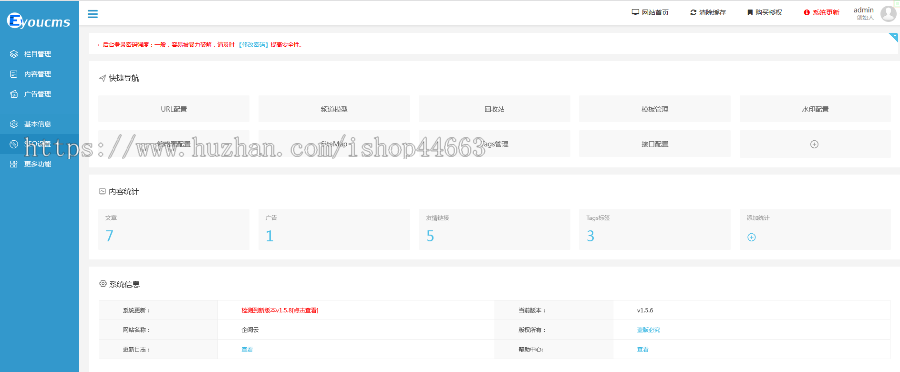Screen dimensions: 900x372
Task: Click the blue corner tag on notice
Action: coord(893,37)
